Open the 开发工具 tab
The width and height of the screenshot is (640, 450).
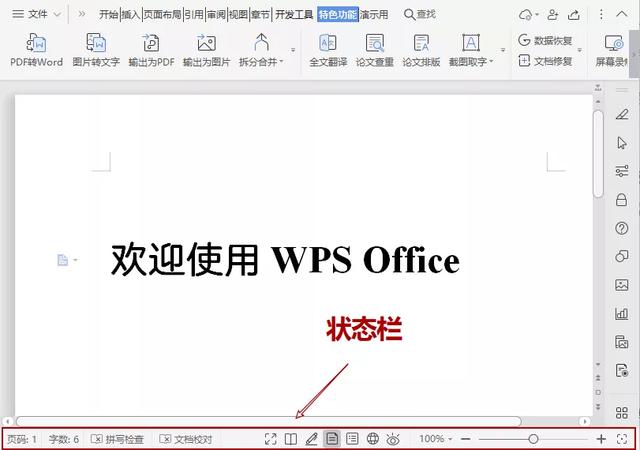click(x=294, y=15)
